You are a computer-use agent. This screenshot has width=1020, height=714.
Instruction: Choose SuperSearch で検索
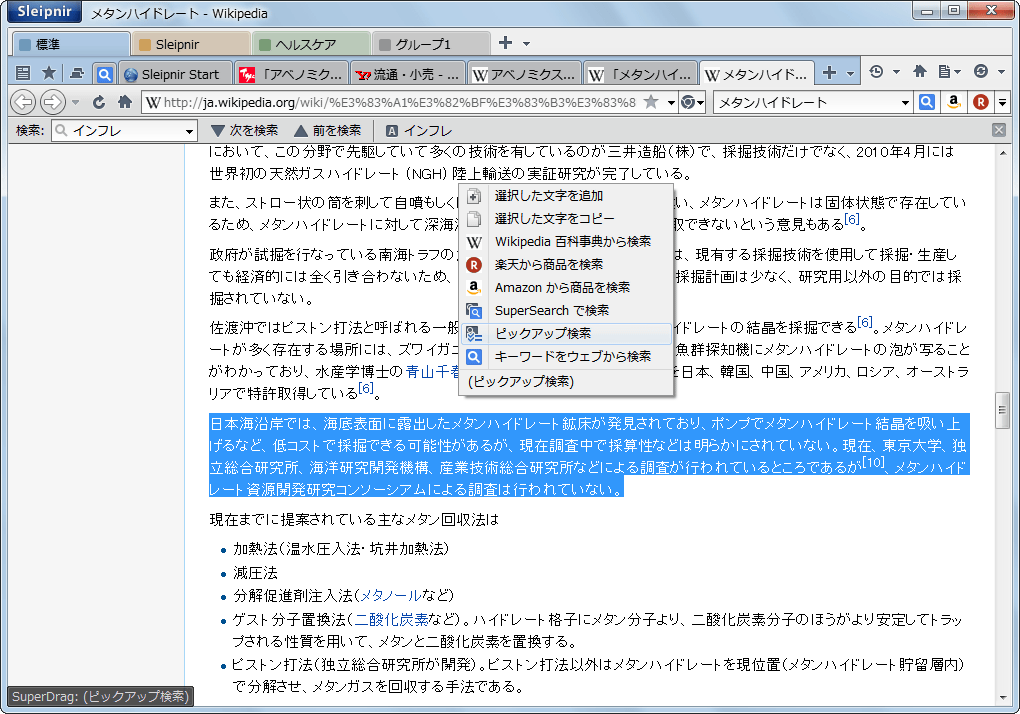(566, 311)
